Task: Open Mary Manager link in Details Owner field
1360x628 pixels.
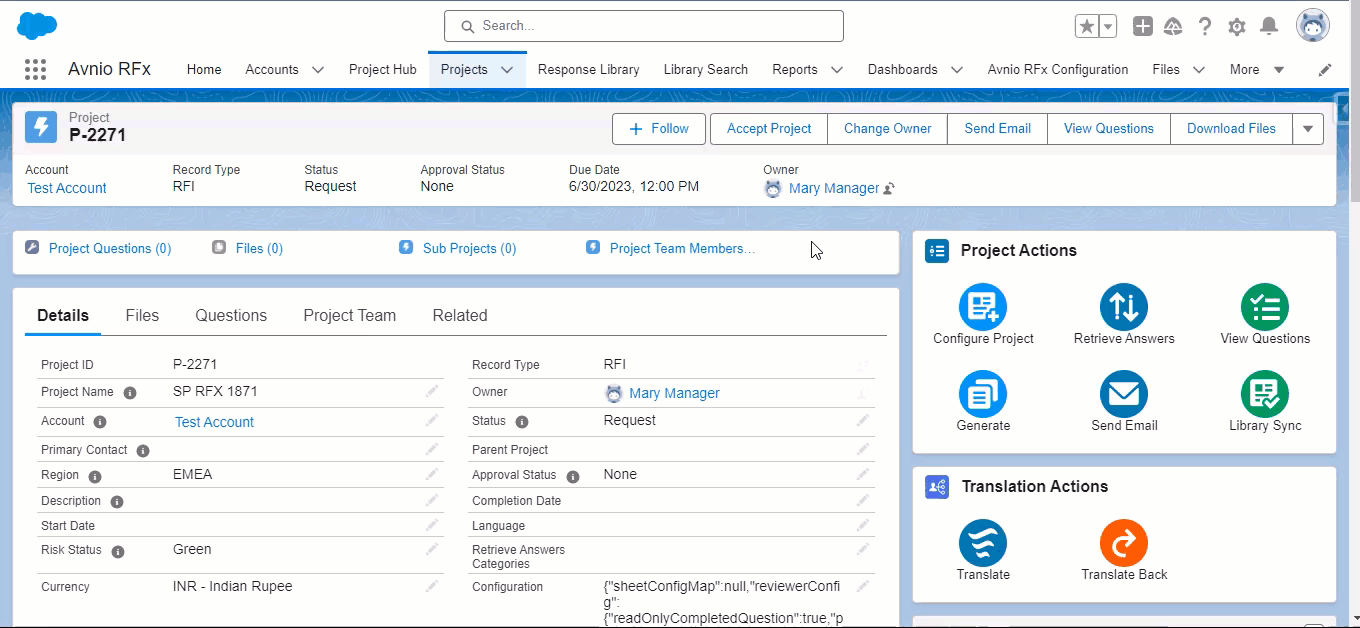Action: (x=674, y=393)
